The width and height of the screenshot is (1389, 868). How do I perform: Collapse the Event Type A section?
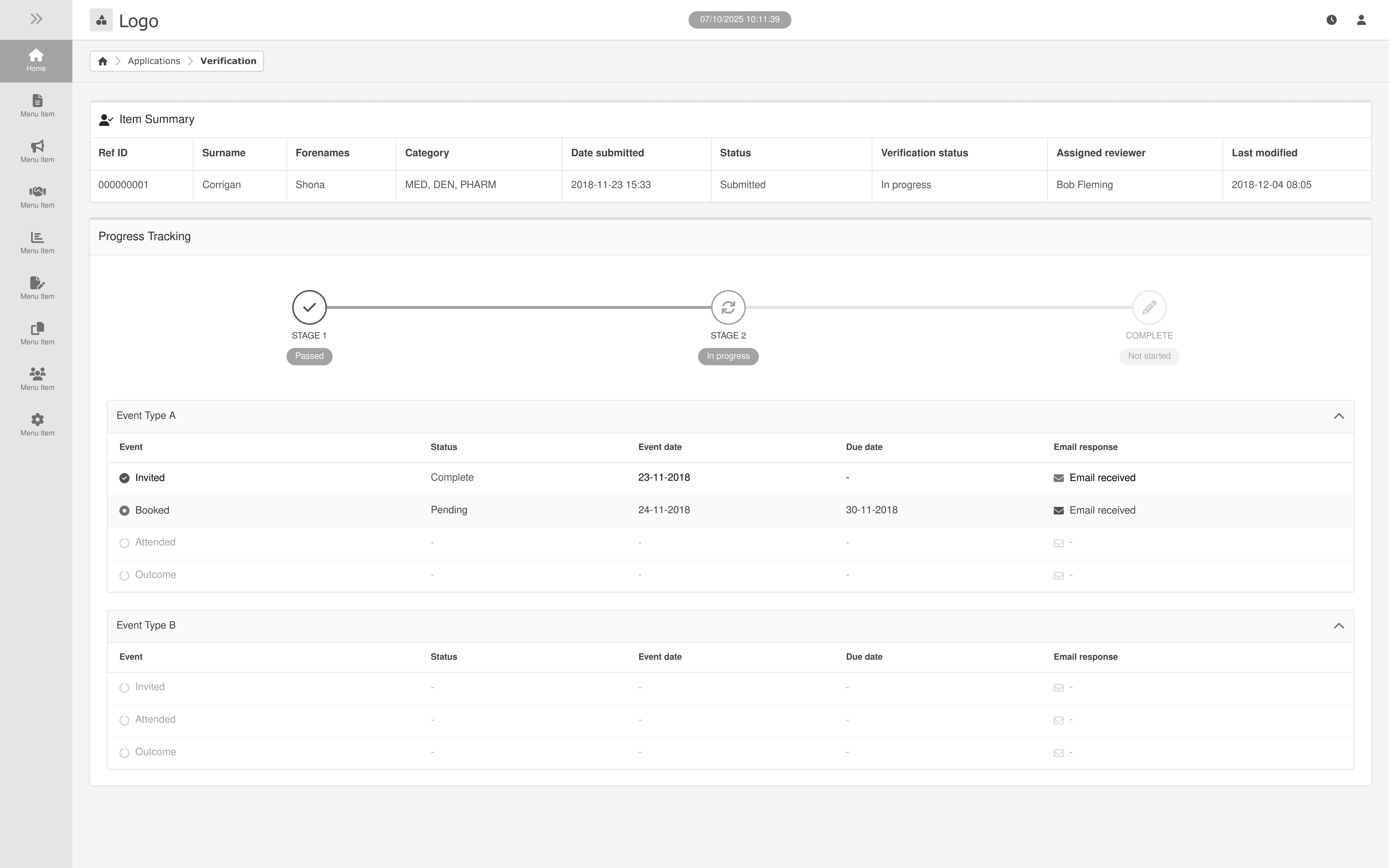1338,416
